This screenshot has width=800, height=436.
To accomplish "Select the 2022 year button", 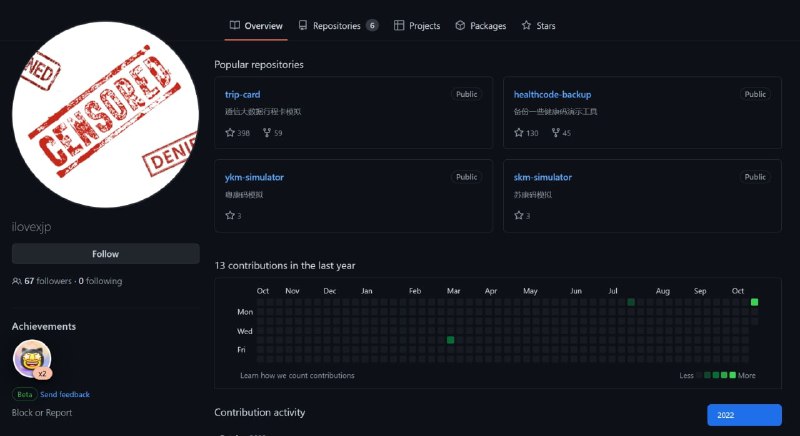I will [x=744, y=415].
